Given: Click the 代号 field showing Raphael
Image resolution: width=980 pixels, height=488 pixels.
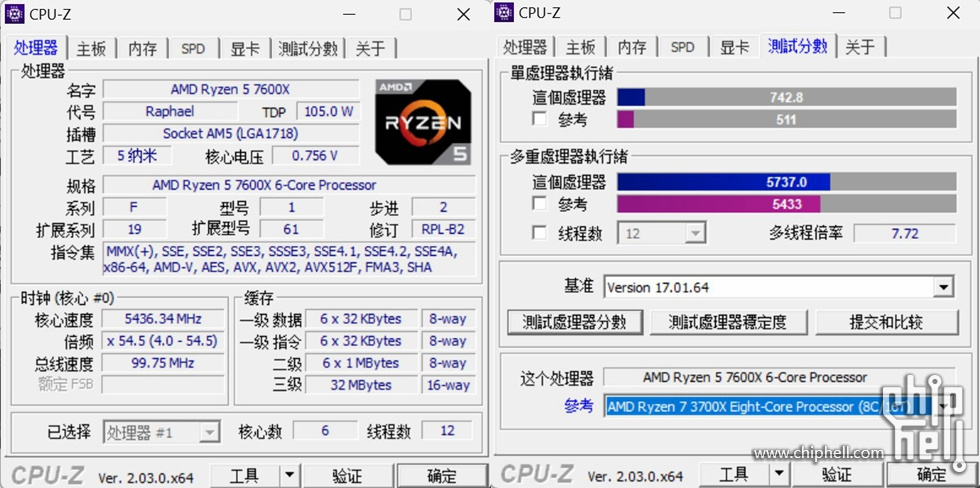Looking at the screenshot, I should tap(170, 111).
